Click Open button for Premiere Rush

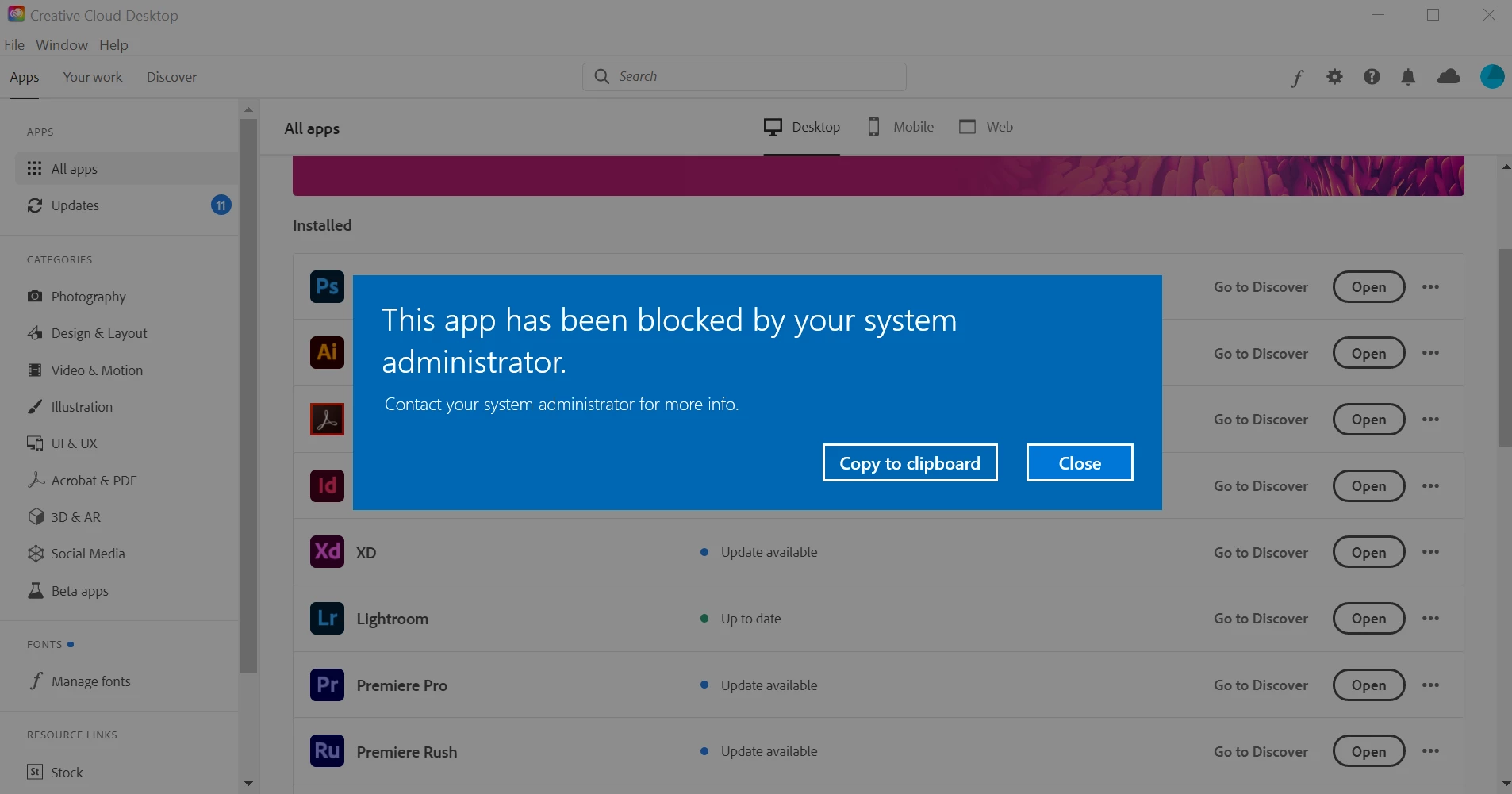click(1368, 751)
